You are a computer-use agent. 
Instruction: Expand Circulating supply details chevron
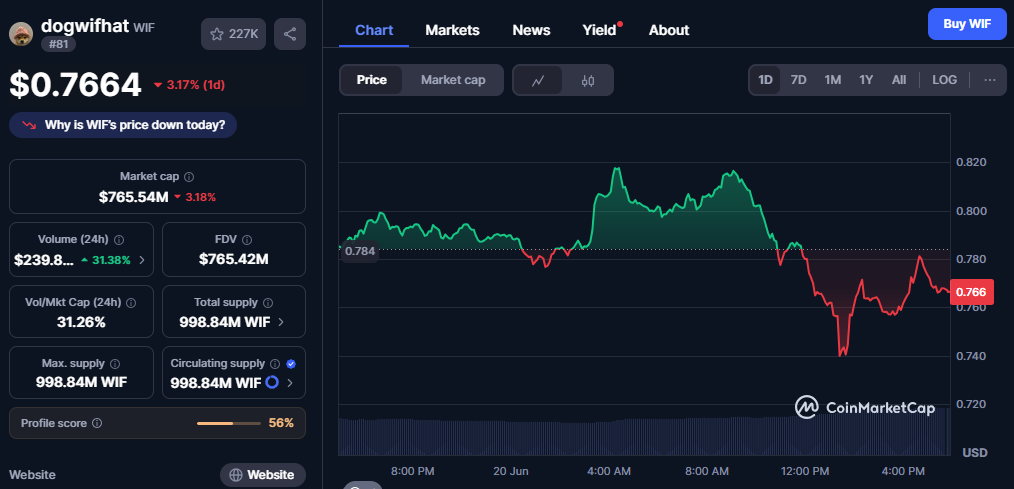(290, 383)
